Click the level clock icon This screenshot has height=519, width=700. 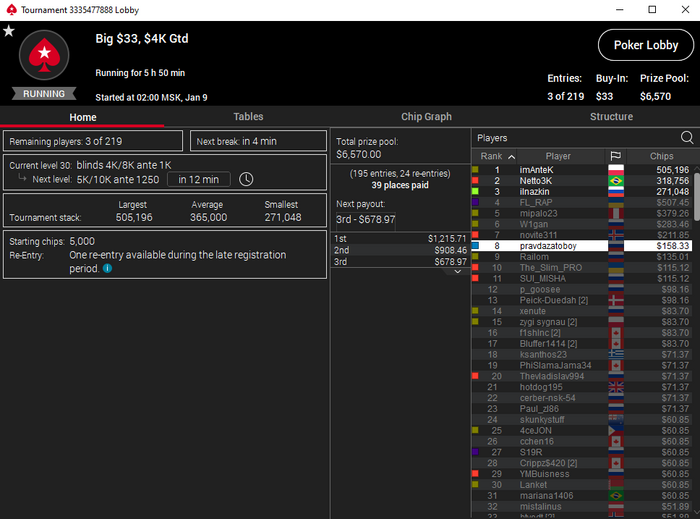246,179
